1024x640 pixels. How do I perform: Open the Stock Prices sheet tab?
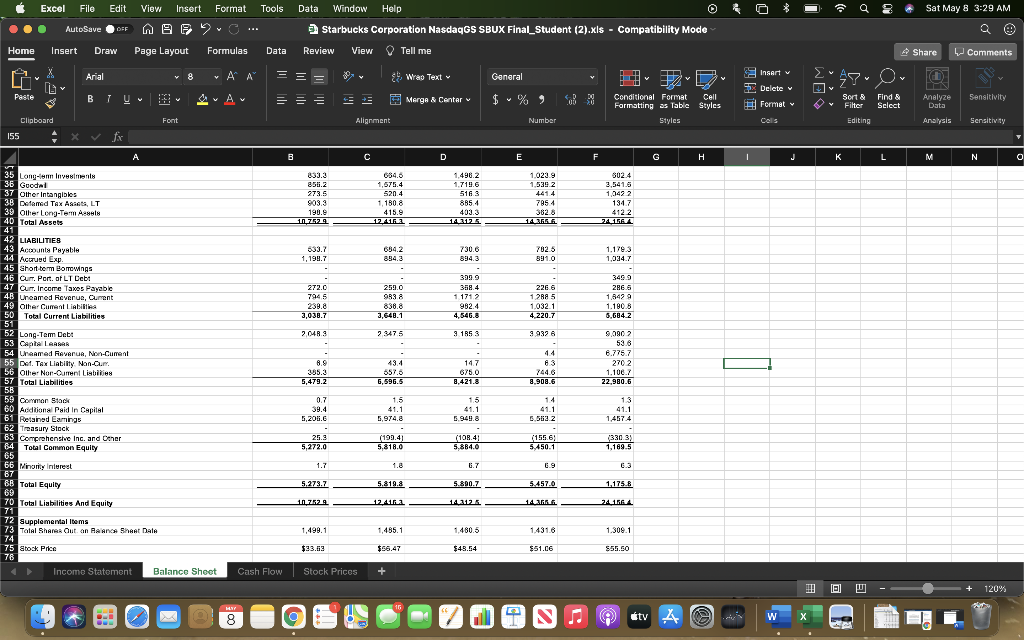click(x=330, y=571)
